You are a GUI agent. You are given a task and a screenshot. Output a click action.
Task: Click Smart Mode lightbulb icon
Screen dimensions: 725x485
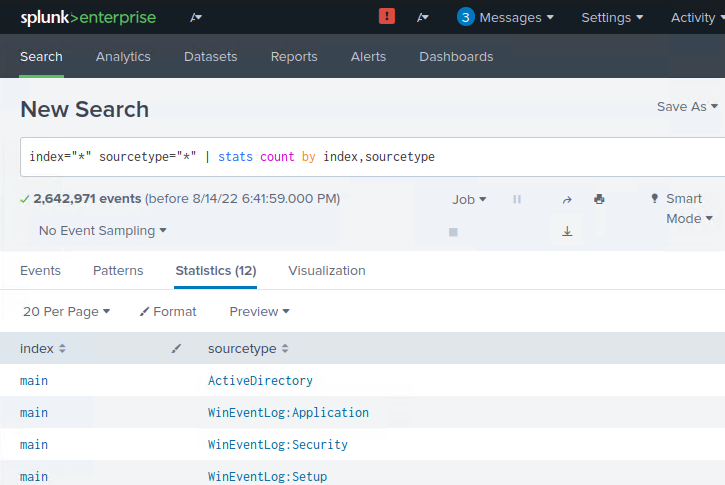655,198
